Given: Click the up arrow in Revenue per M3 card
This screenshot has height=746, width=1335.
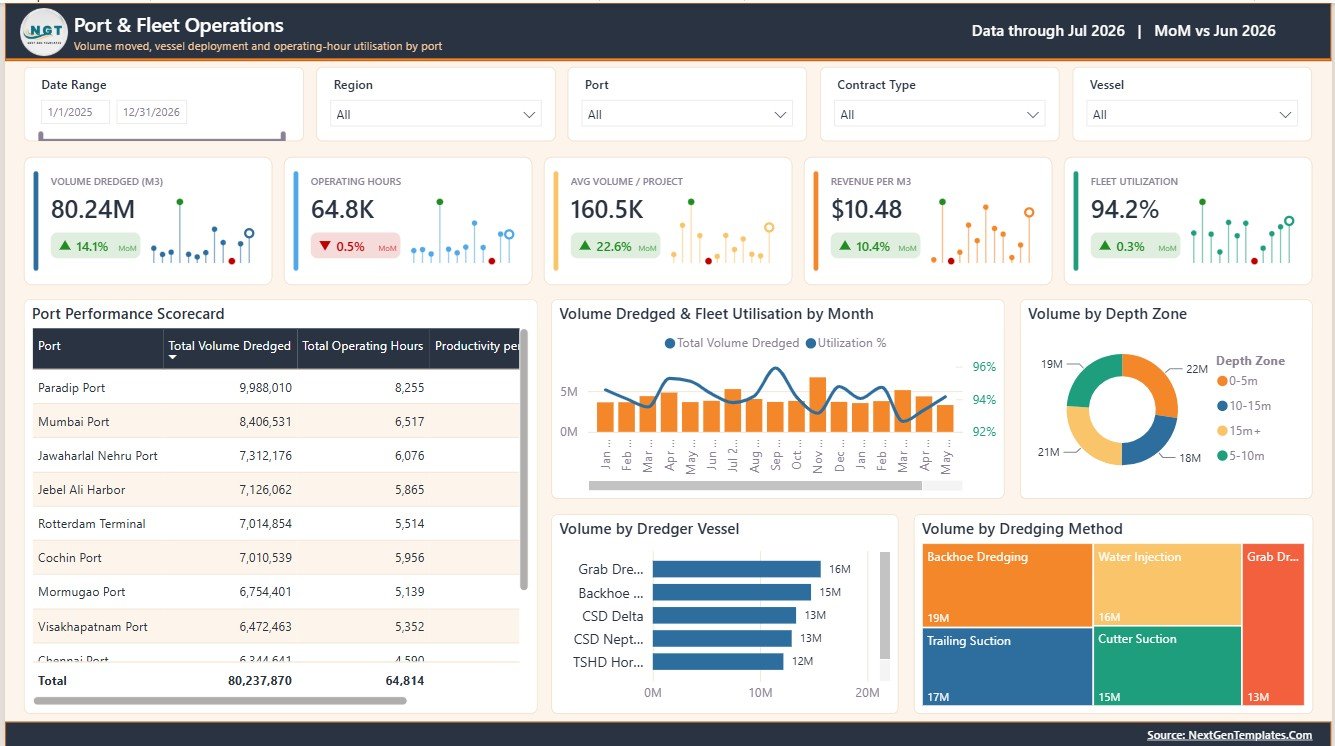Looking at the screenshot, I should pyautogui.click(x=845, y=246).
